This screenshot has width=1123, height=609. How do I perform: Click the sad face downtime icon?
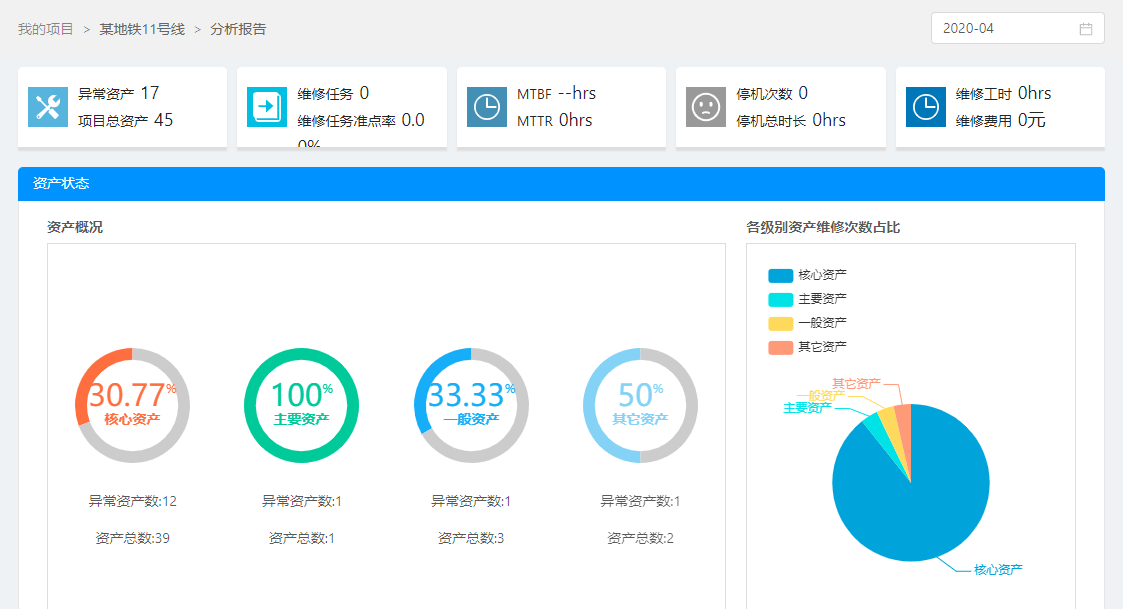[x=706, y=107]
